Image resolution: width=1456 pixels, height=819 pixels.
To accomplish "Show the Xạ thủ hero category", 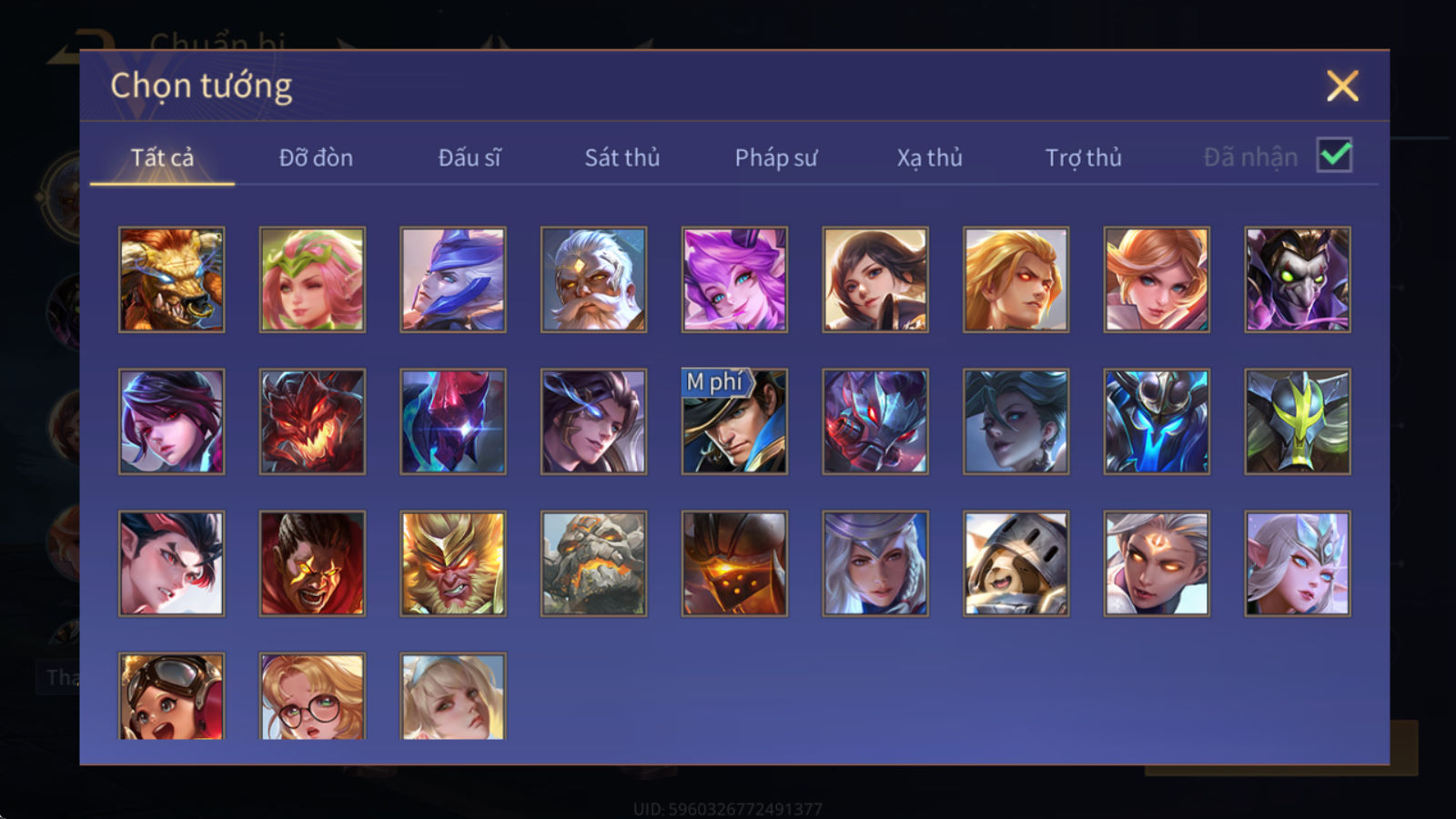I will pyautogui.click(x=929, y=157).
